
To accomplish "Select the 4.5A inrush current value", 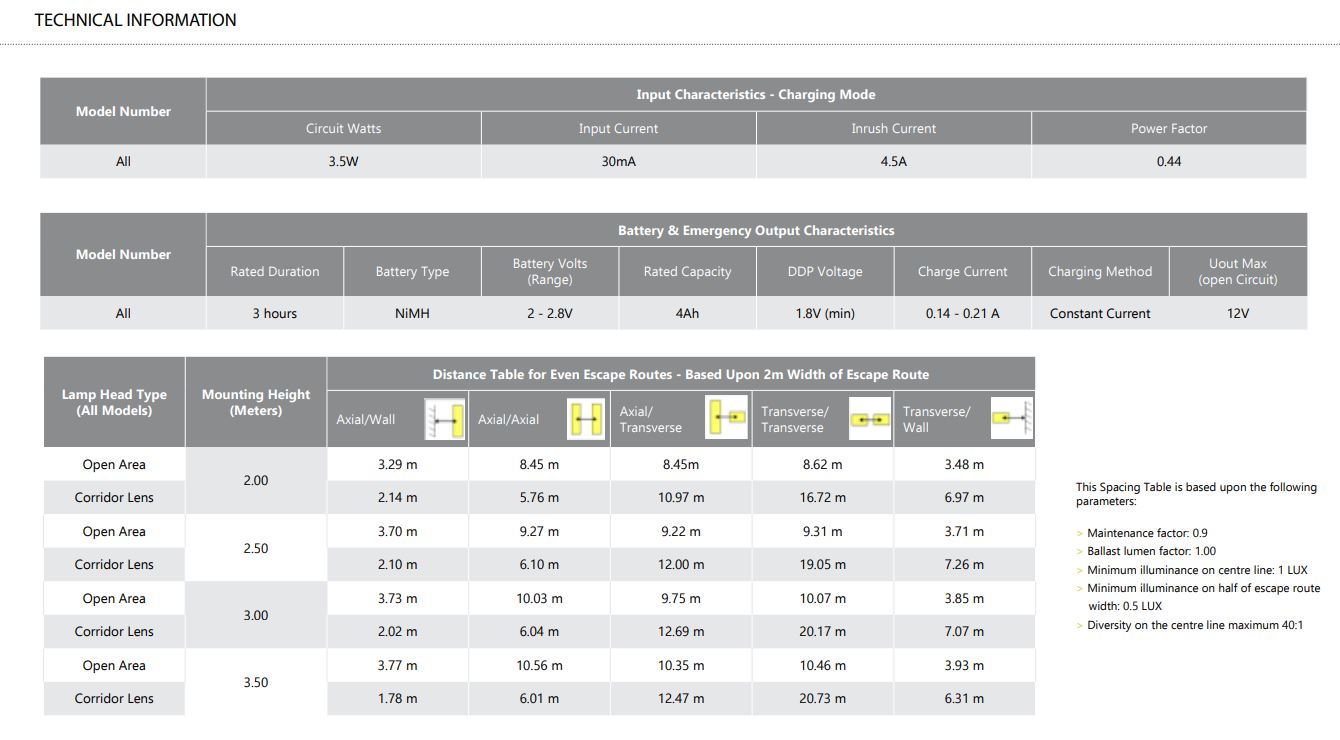I will (x=893, y=162).
